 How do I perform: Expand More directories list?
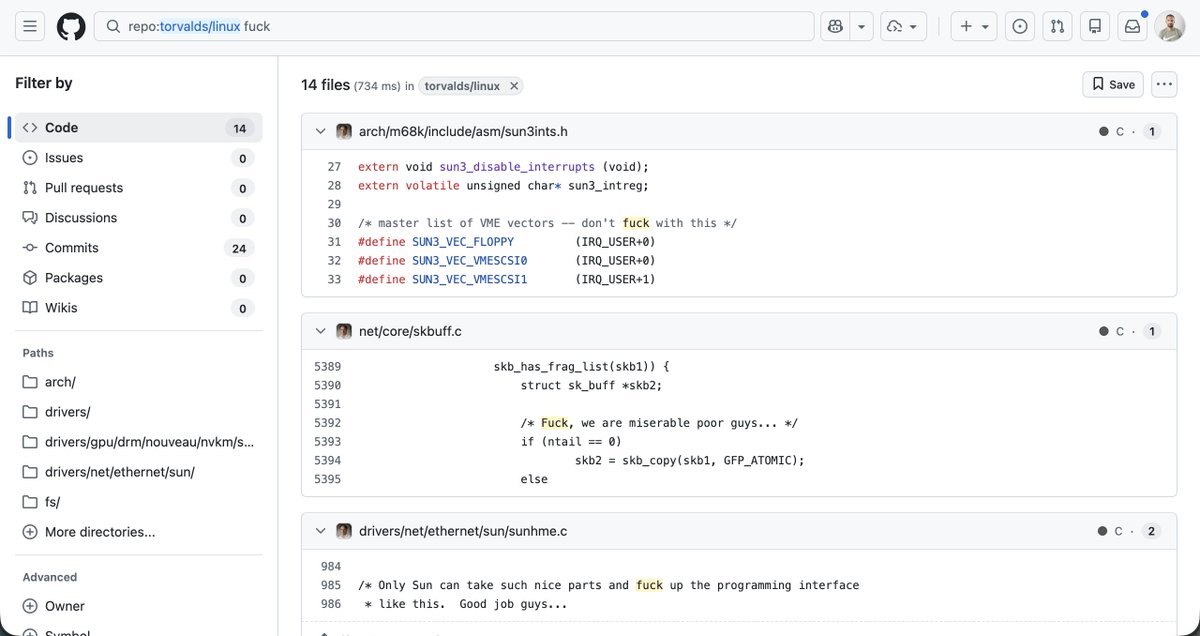(x=138, y=532)
